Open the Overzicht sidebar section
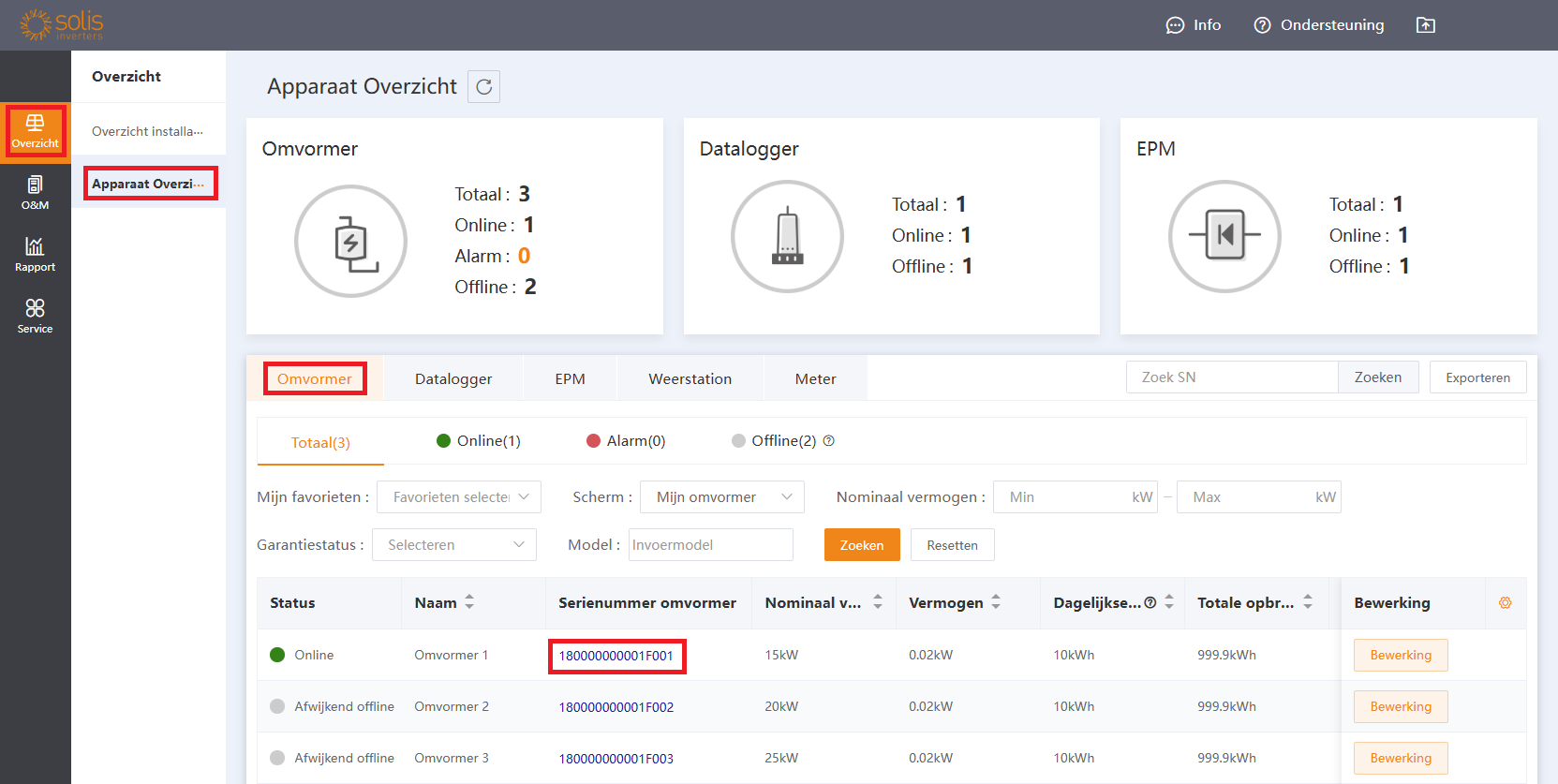This screenshot has width=1558, height=784. tap(35, 131)
